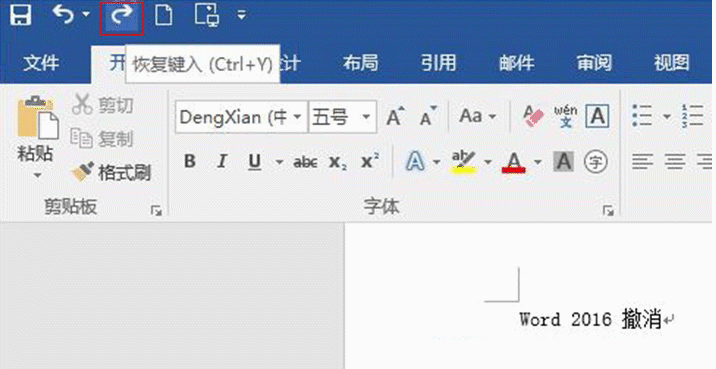Viewport: 716px width, 369px height.
Task: Click the 复制 button
Action: 103,139
